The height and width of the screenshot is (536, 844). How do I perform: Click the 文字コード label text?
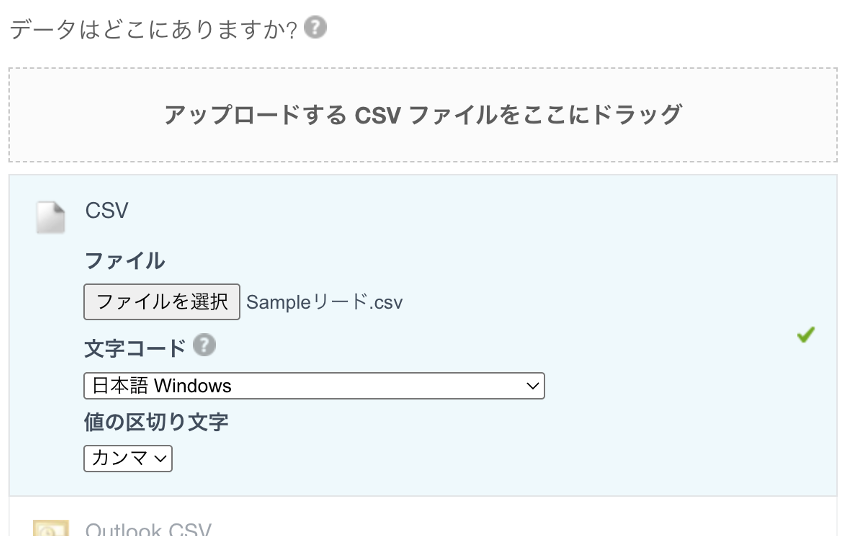point(135,349)
